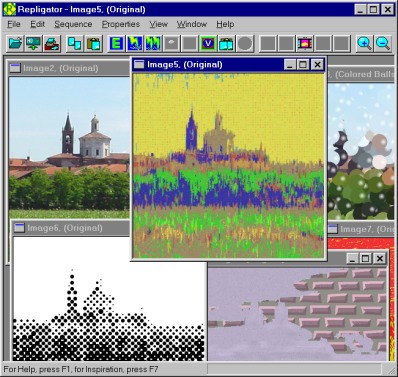Click the zoom out magnifier icon
This screenshot has height=377, width=398.
[383, 44]
